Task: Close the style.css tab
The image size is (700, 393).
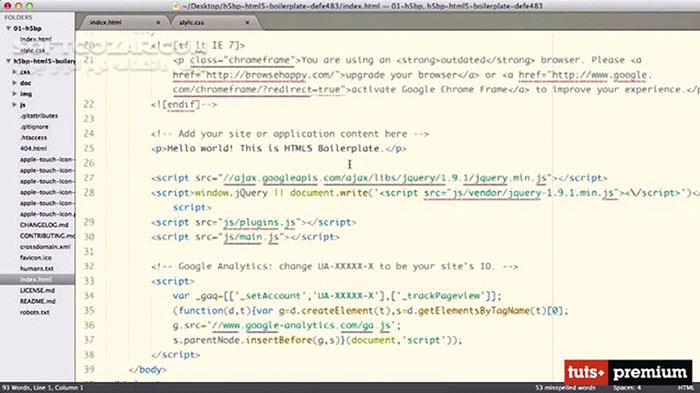Action: click(x=247, y=22)
